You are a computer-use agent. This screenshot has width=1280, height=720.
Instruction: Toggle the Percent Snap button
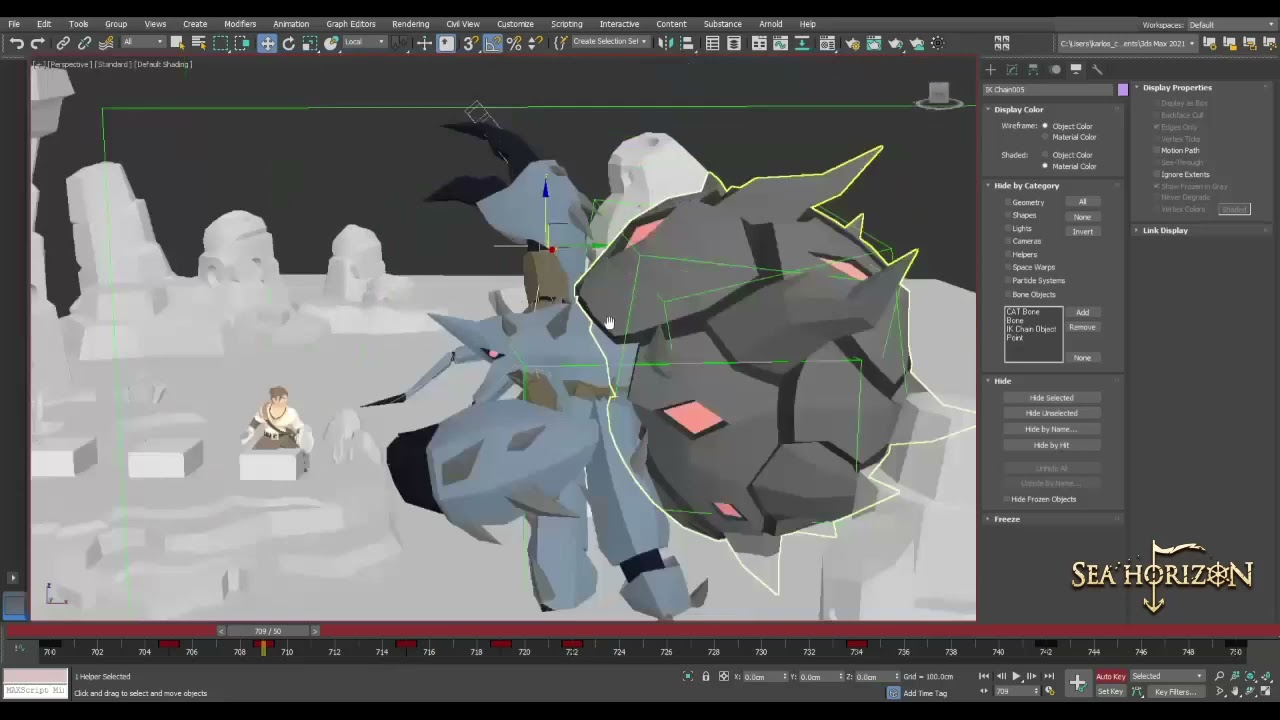514,43
